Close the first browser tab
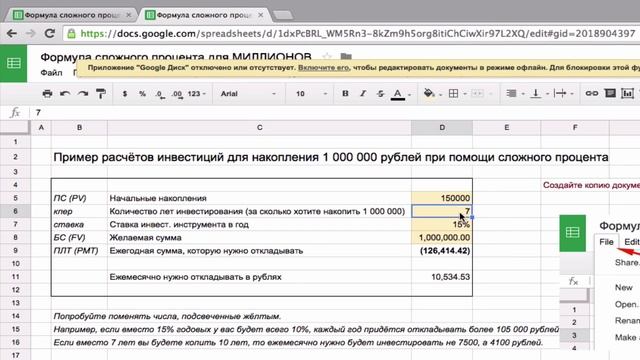This screenshot has height=360, width=640. pyautogui.click(x=129, y=15)
